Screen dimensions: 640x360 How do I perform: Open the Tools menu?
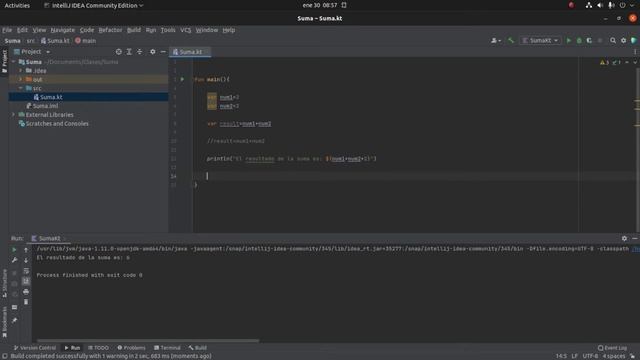tap(168, 30)
